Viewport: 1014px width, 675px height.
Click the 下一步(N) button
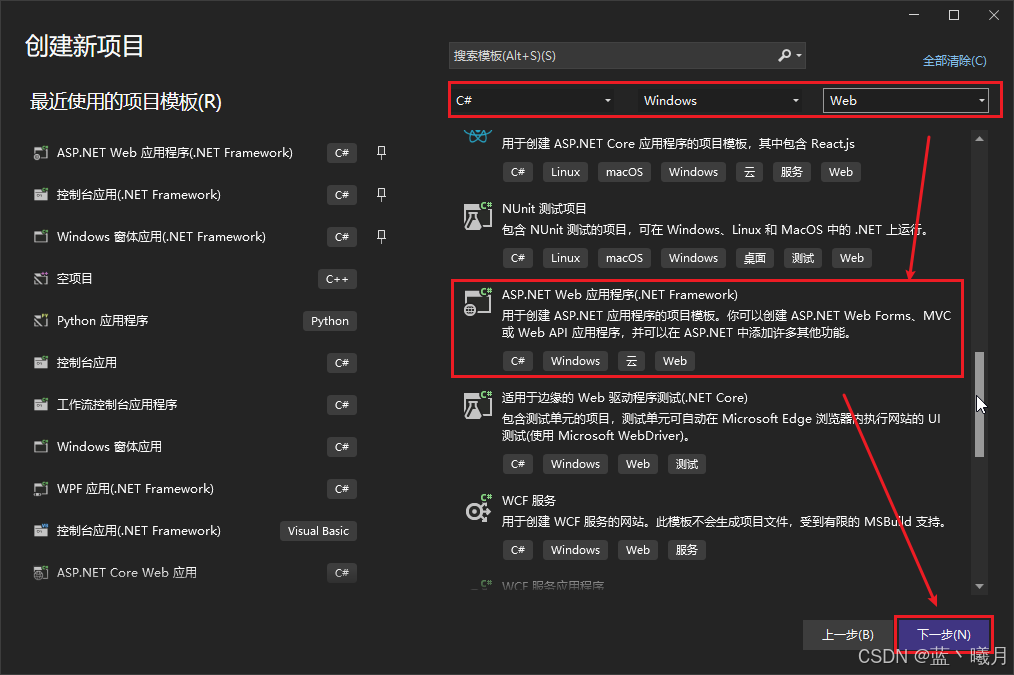click(x=944, y=634)
